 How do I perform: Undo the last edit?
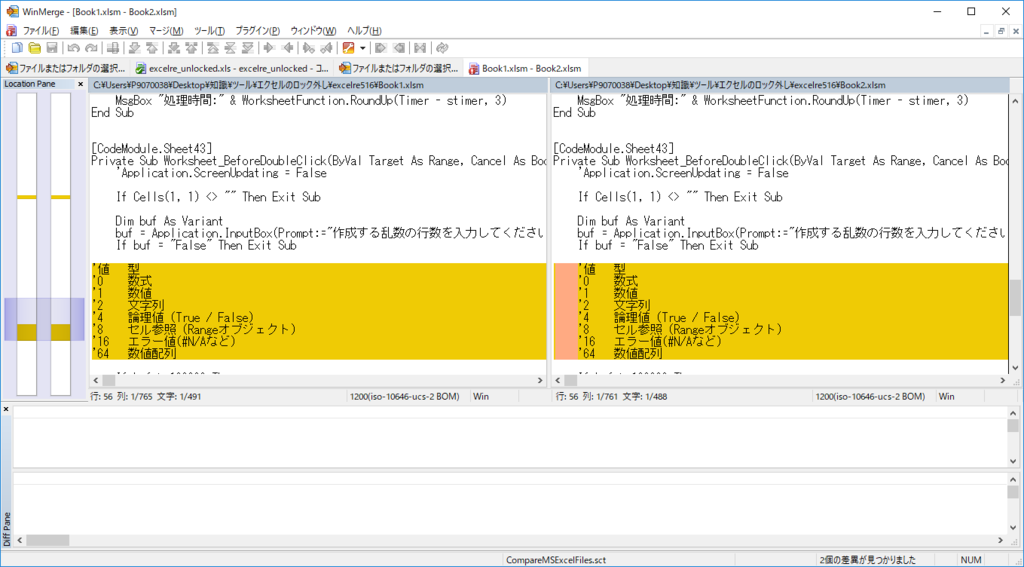pos(73,48)
